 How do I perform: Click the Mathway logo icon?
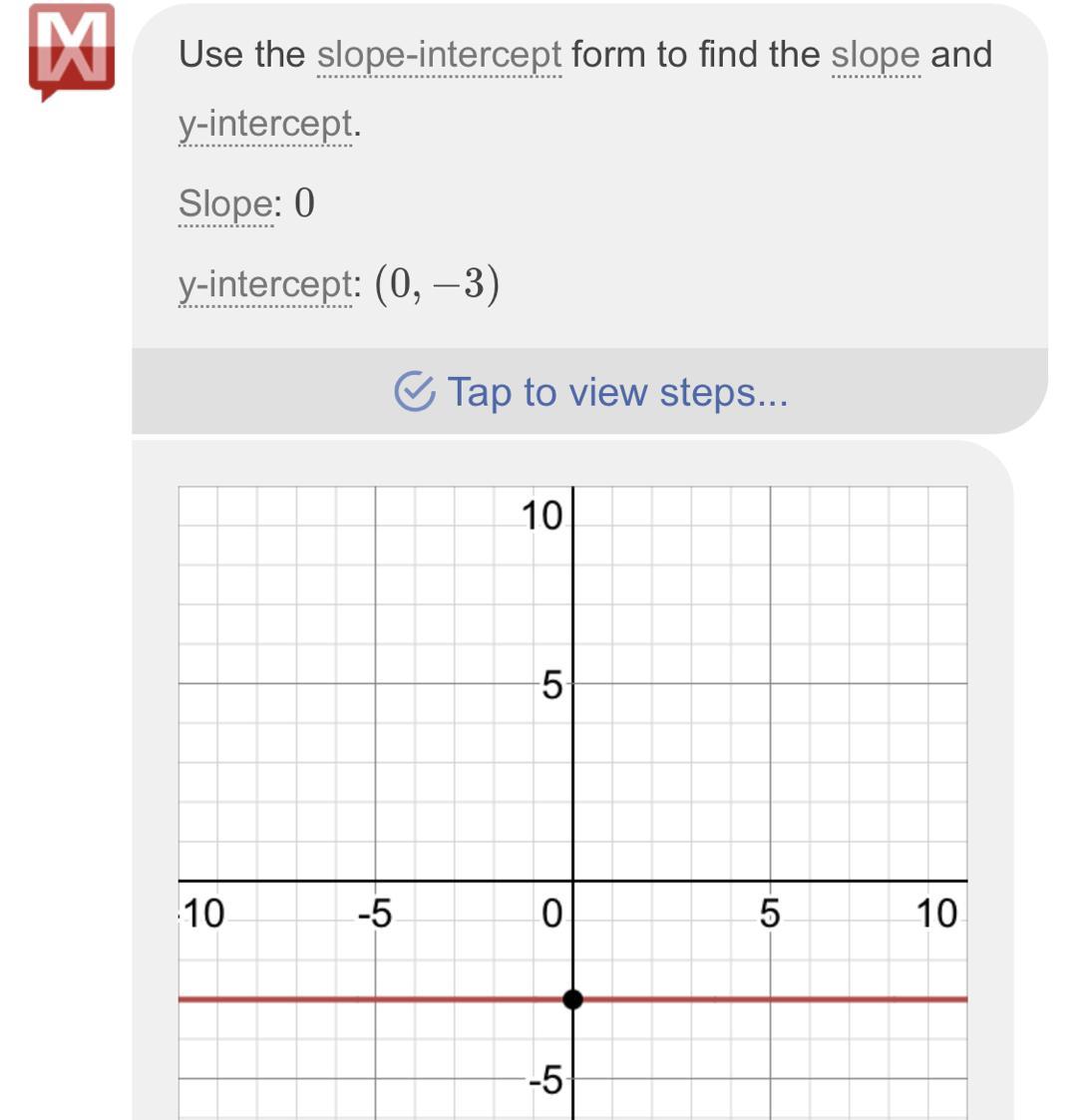coord(72,50)
